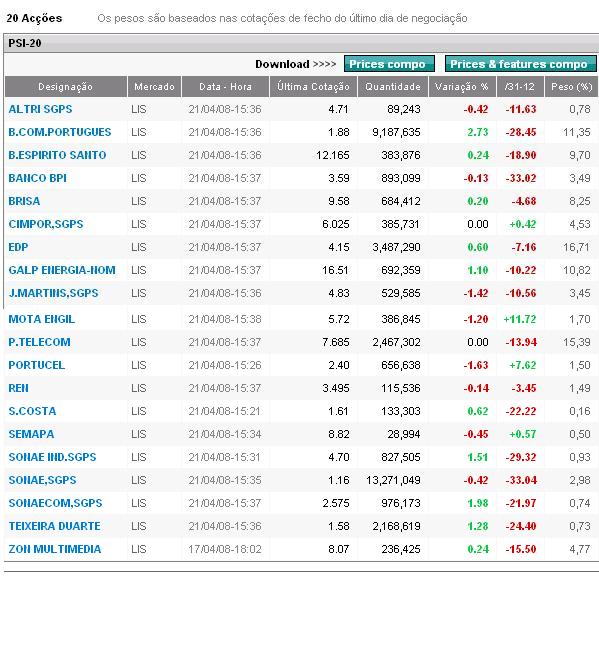Click the quantity 9,187,635
The image size is (599, 667).
click(x=396, y=132)
